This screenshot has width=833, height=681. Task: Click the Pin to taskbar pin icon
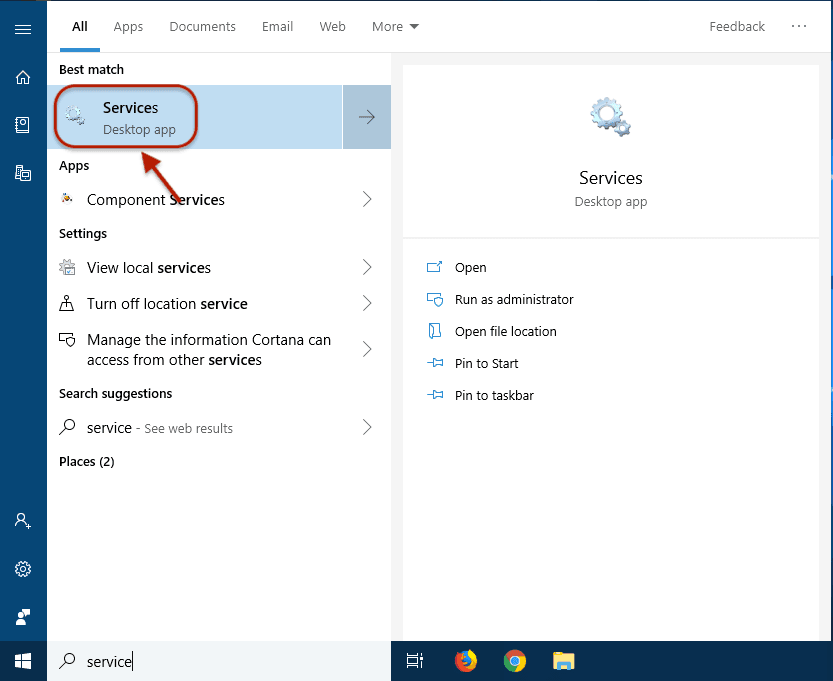pyautogui.click(x=435, y=395)
